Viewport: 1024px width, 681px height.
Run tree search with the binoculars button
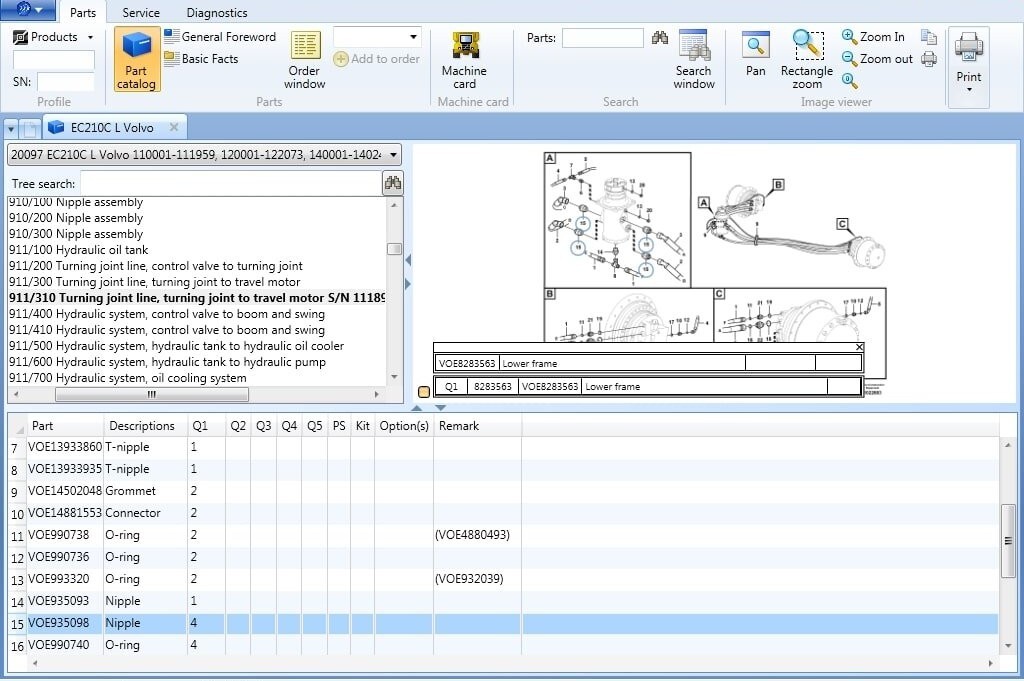[392, 183]
